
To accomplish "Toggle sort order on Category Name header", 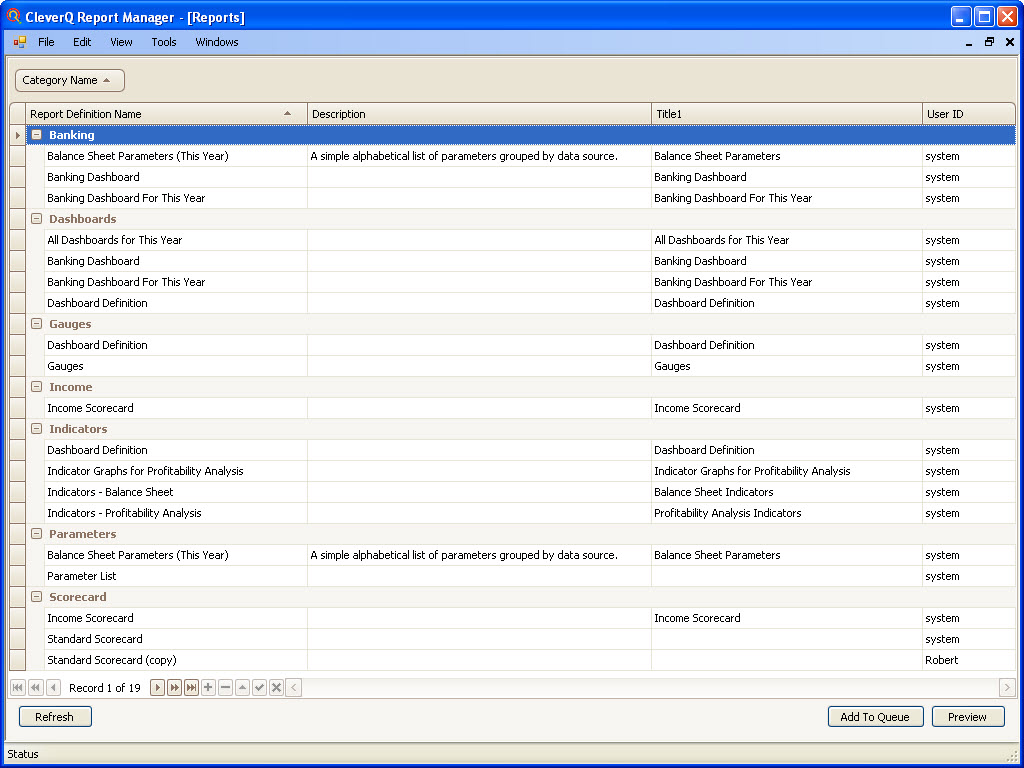I will (x=67, y=80).
